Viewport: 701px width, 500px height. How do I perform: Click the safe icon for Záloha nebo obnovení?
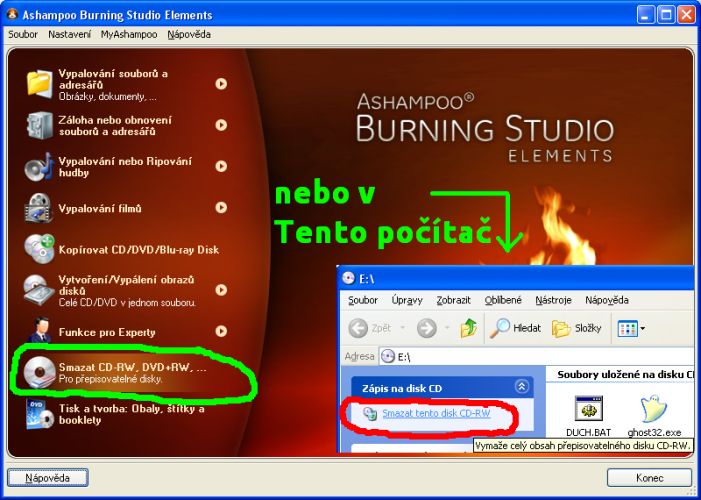(40, 125)
